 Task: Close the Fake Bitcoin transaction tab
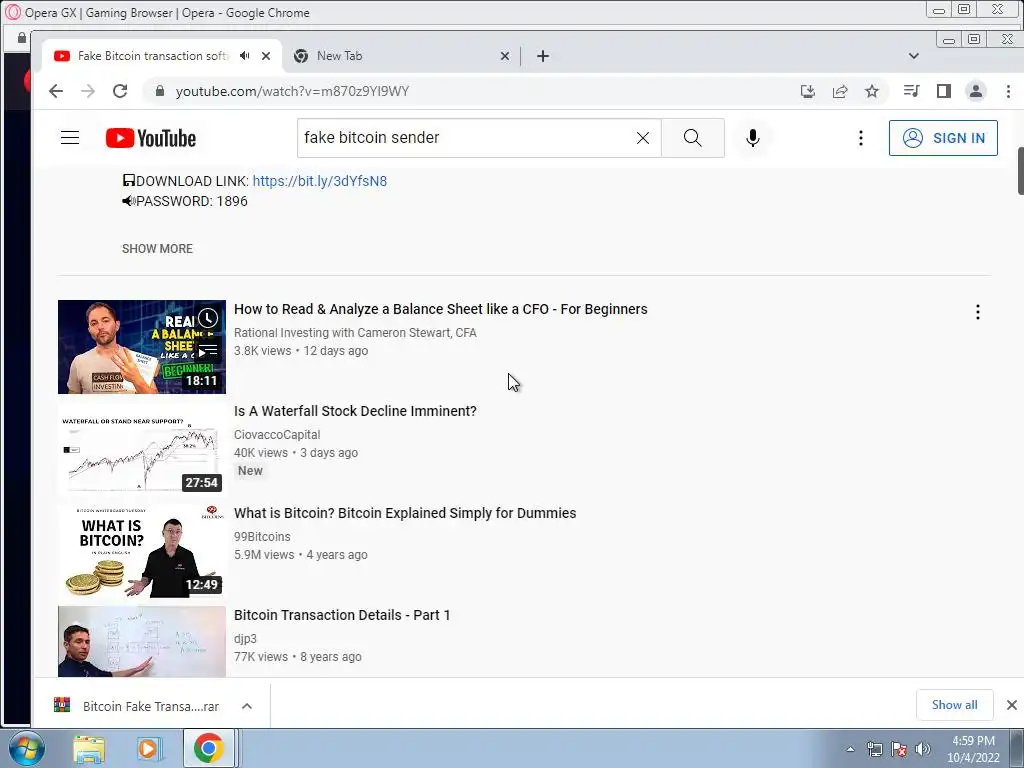point(266,56)
